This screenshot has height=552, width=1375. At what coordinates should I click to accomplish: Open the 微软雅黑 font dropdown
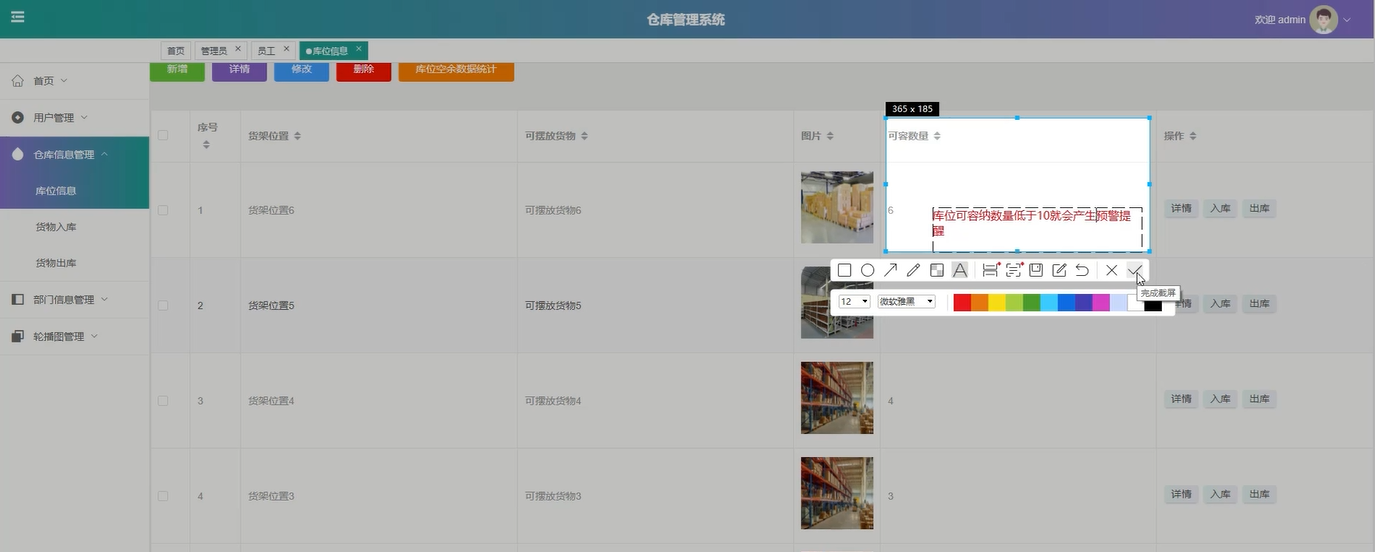[906, 301]
